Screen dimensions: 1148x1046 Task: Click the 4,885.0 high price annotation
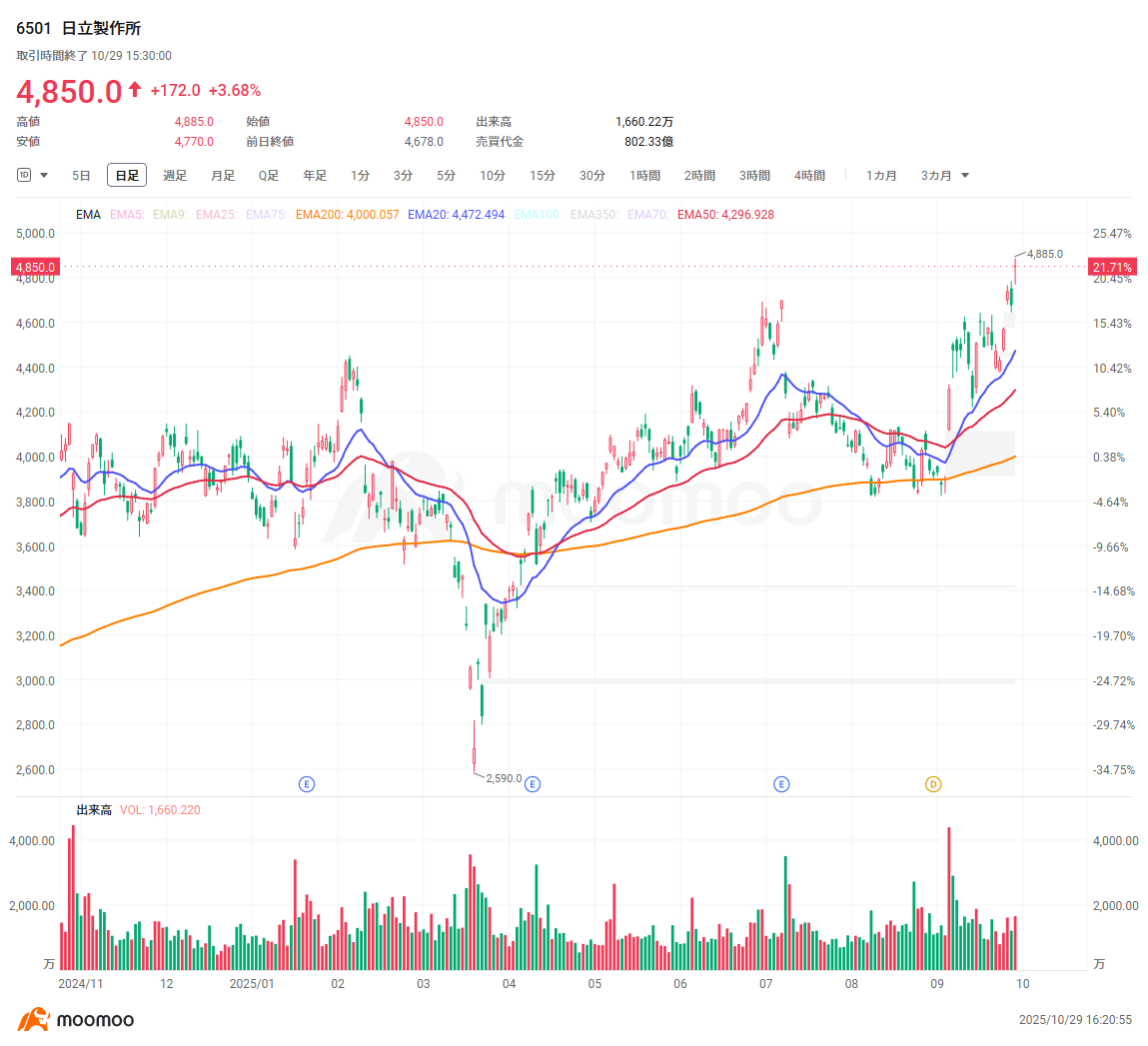[x=1045, y=254]
